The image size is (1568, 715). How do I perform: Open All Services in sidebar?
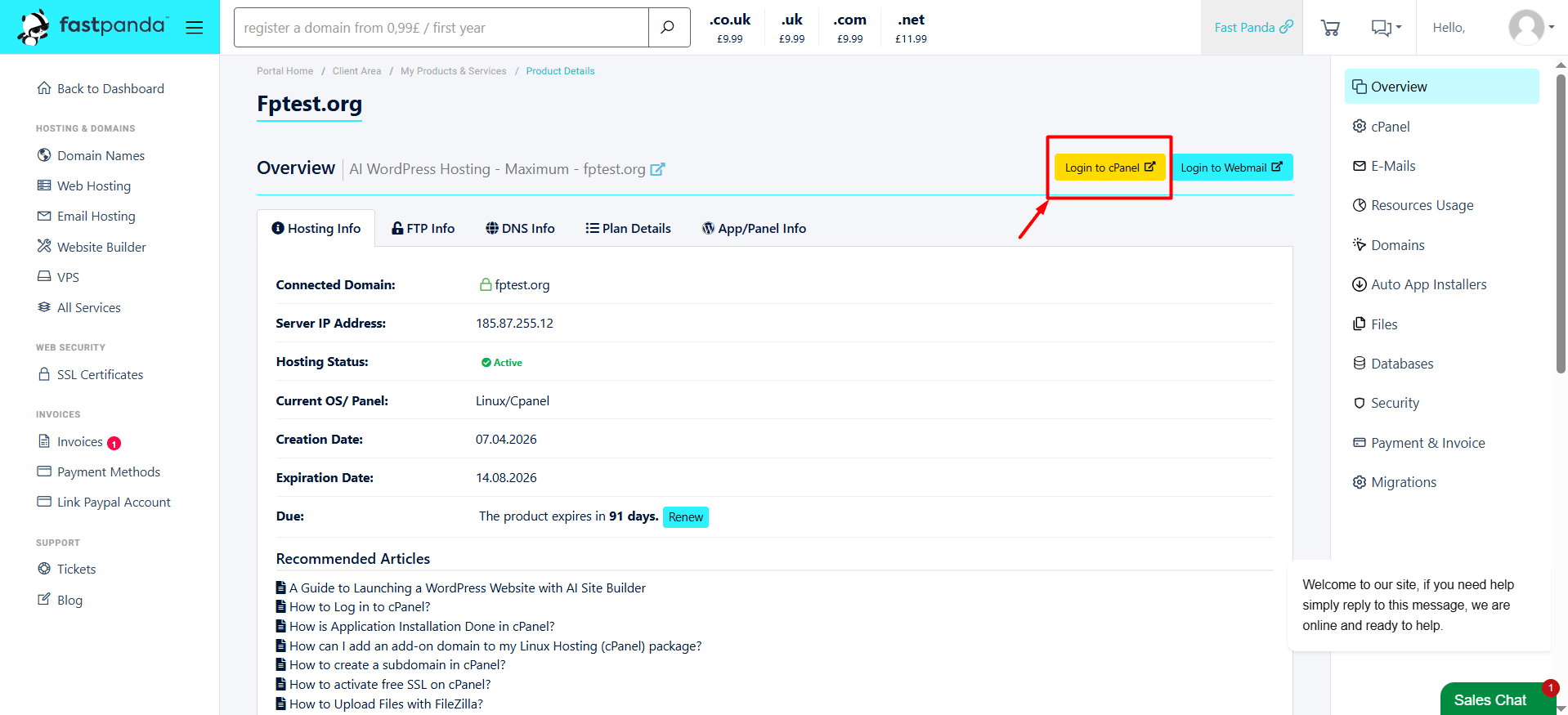click(78, 307)
